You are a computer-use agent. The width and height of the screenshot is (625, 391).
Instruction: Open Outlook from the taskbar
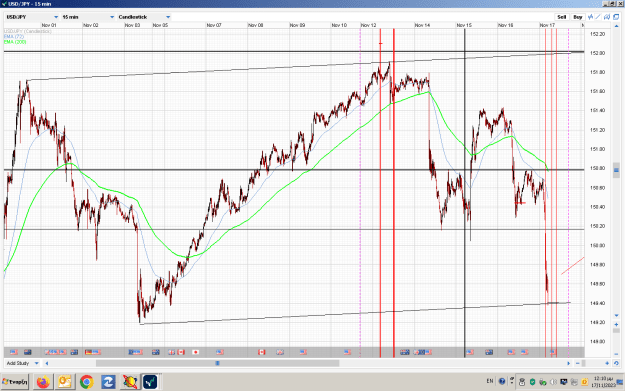(65, 382)
